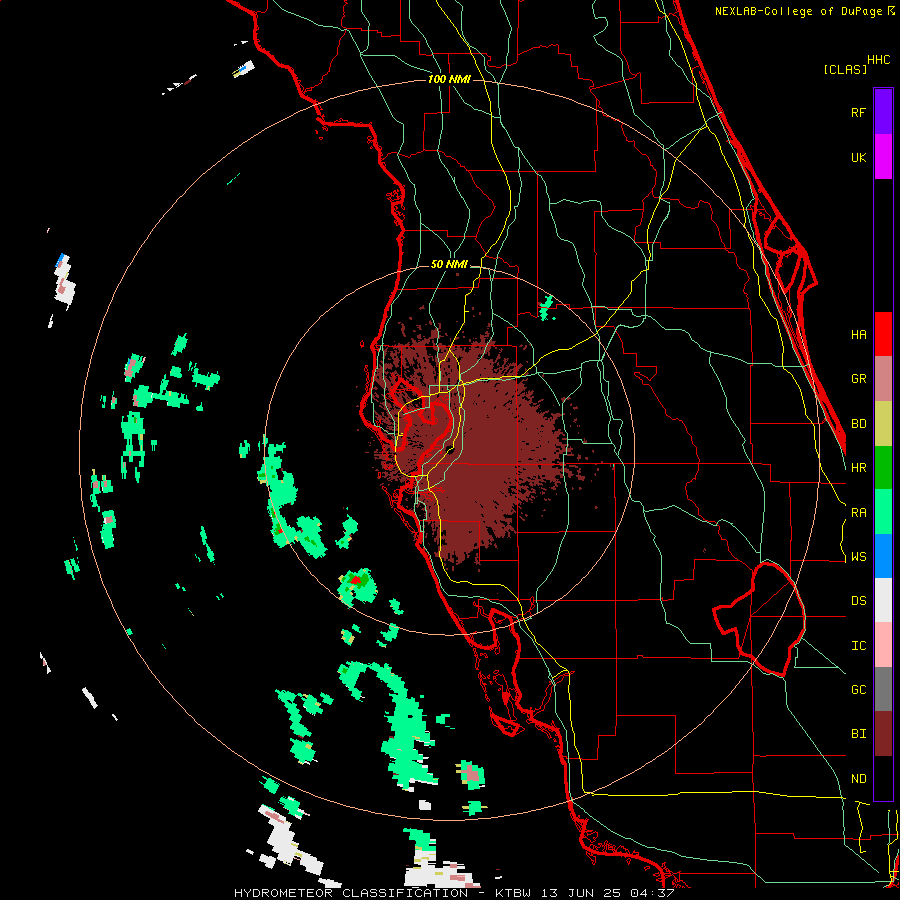Screen dimensions: 900x900
Task: Click the GC legend label
Action: click(858, 690)
